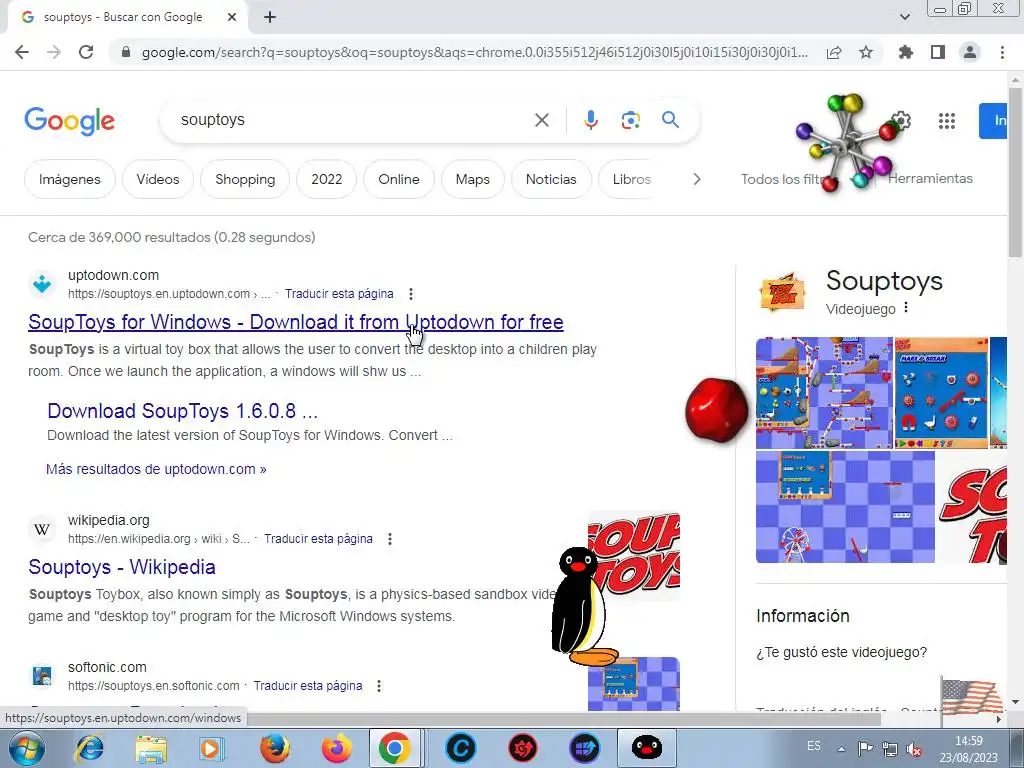Open more options beside Videojuego
This screenshot has width=1024, height=768.
906,308
